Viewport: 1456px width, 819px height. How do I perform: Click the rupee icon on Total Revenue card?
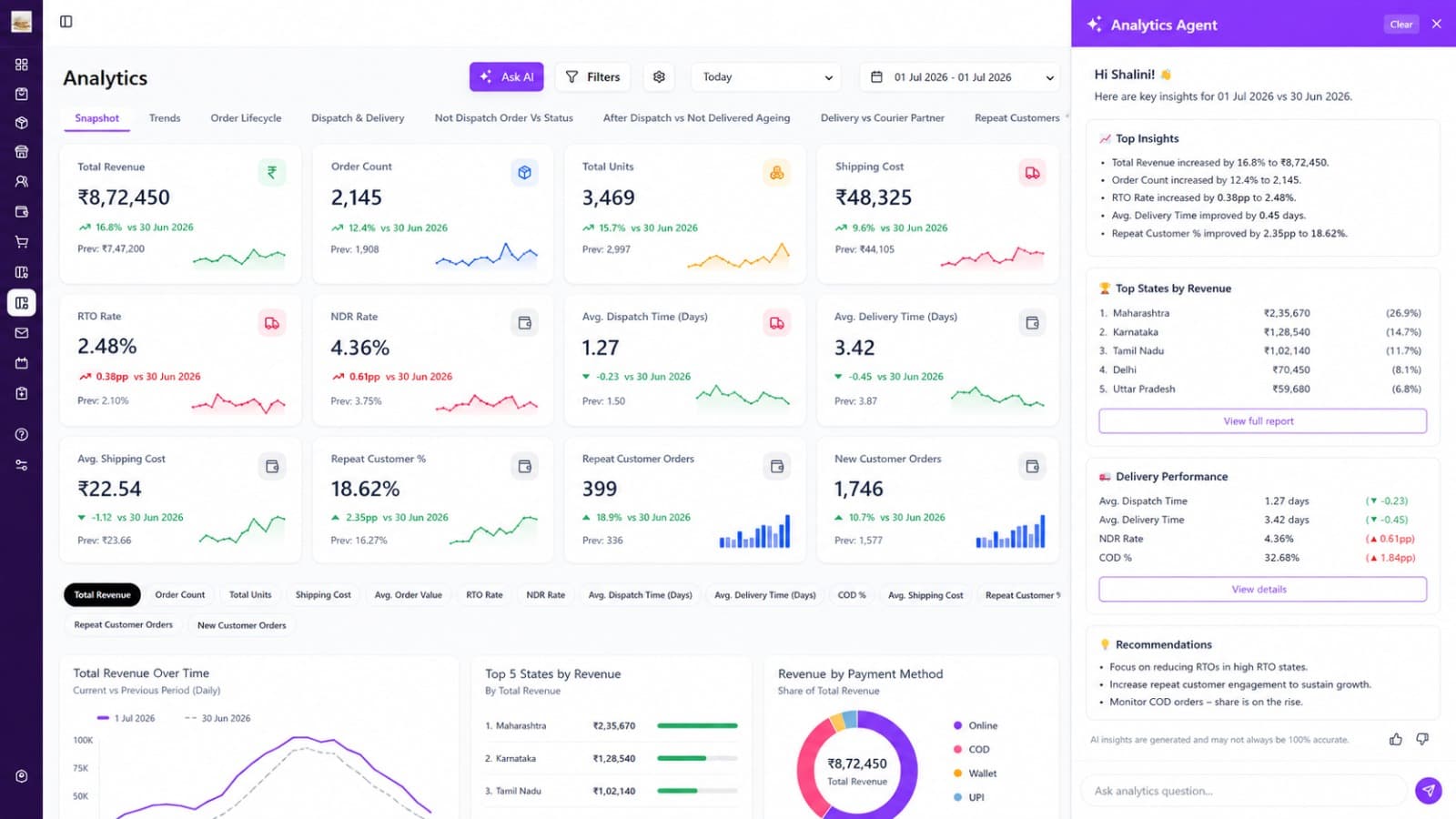point(272,172)
